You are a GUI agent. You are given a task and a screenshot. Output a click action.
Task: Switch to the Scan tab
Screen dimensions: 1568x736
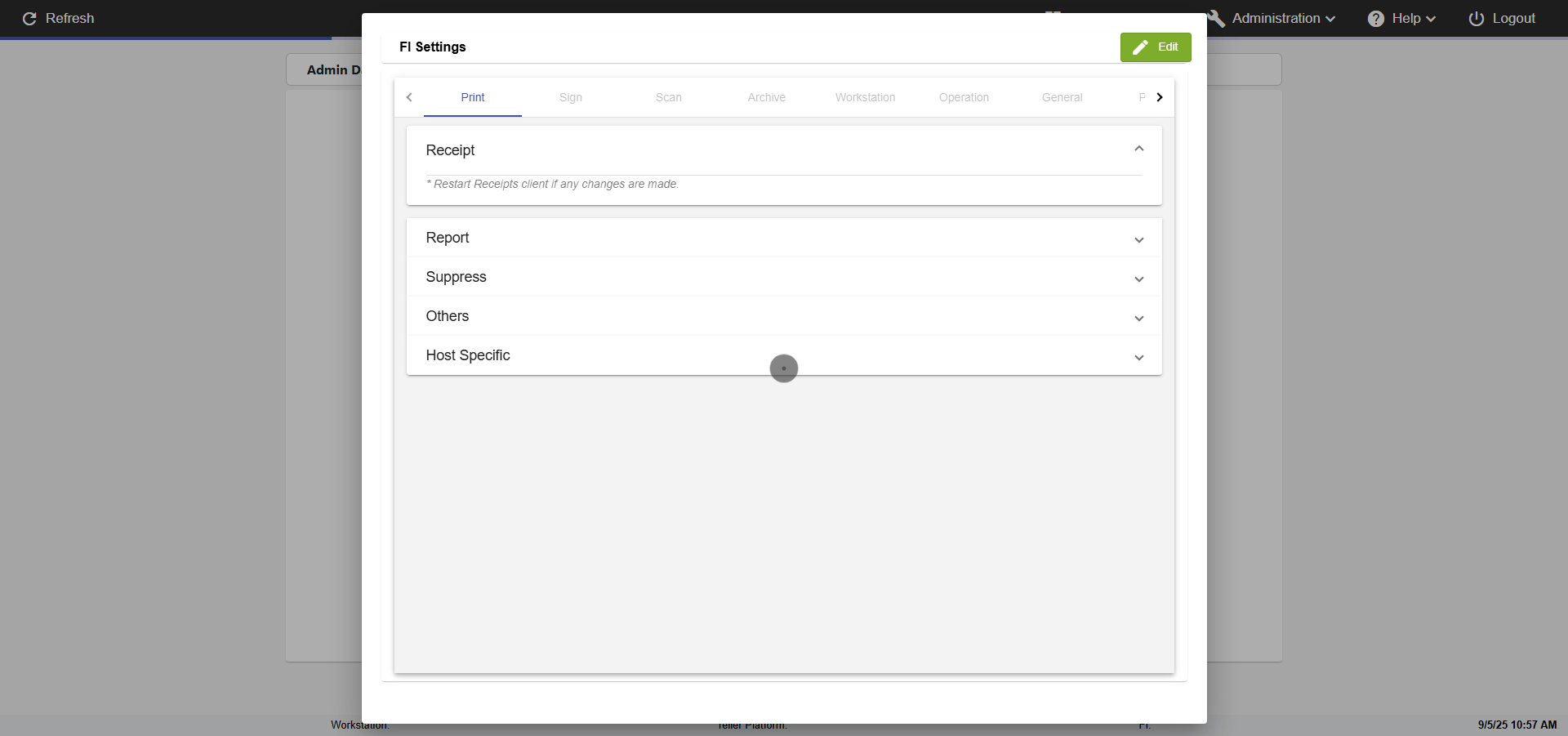(669, 97)
